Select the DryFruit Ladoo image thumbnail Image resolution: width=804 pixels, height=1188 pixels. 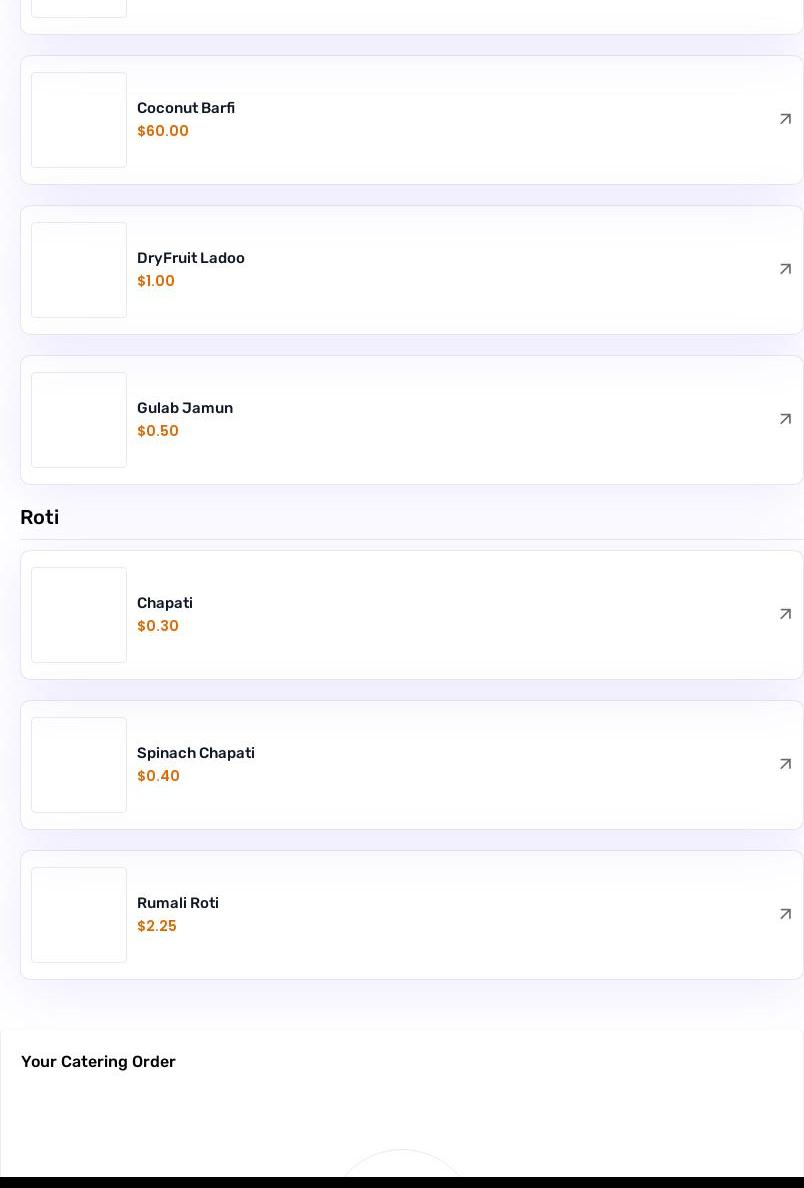click(x=79, y=270)
